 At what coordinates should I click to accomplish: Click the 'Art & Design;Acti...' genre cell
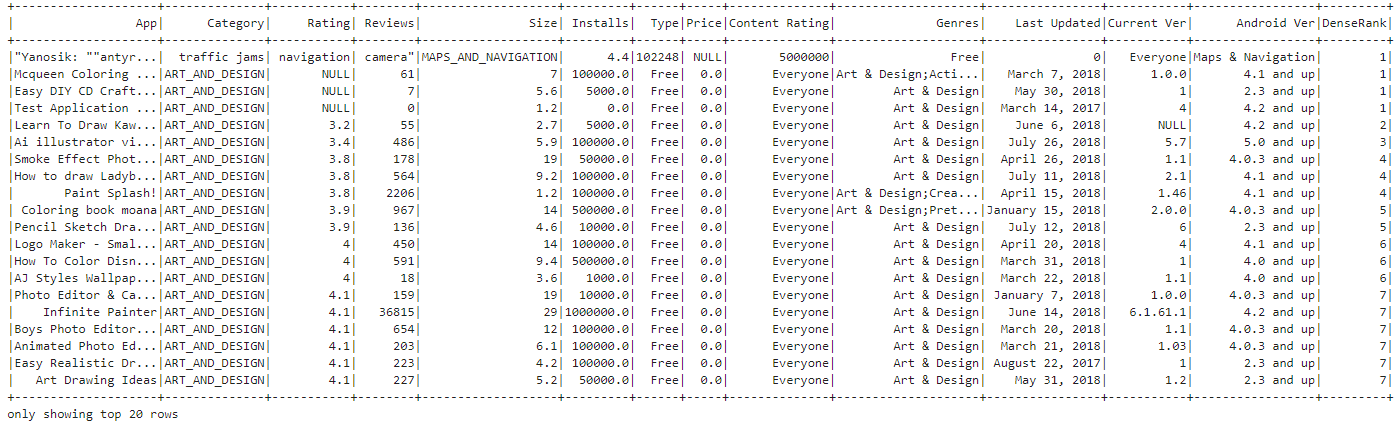(908, 74)
